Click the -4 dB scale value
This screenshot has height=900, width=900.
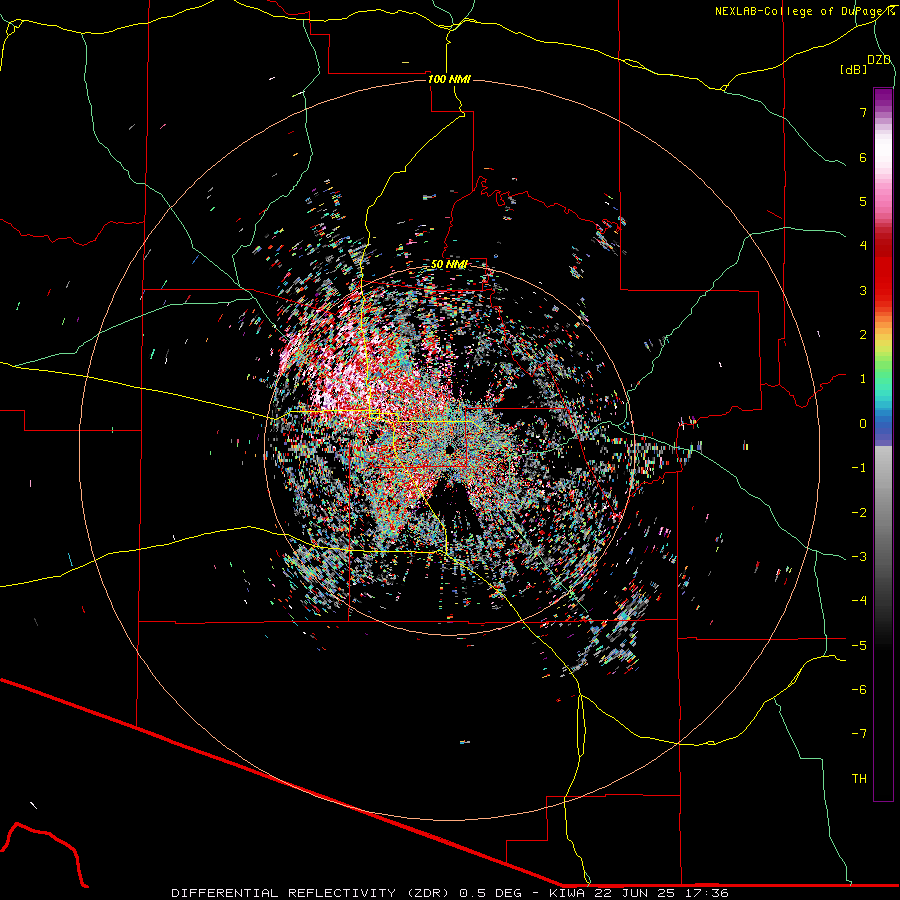click(859, 601)
